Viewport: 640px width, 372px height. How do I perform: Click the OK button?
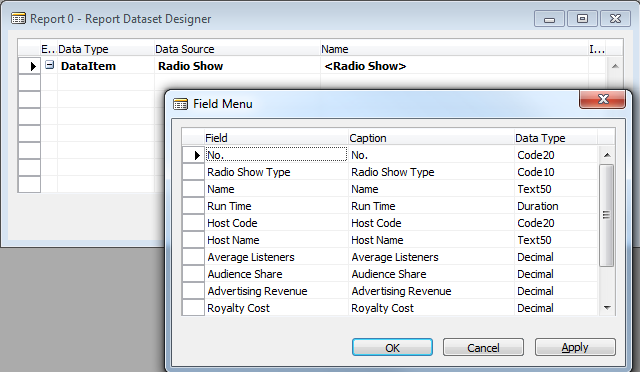(x=392, y=347)
